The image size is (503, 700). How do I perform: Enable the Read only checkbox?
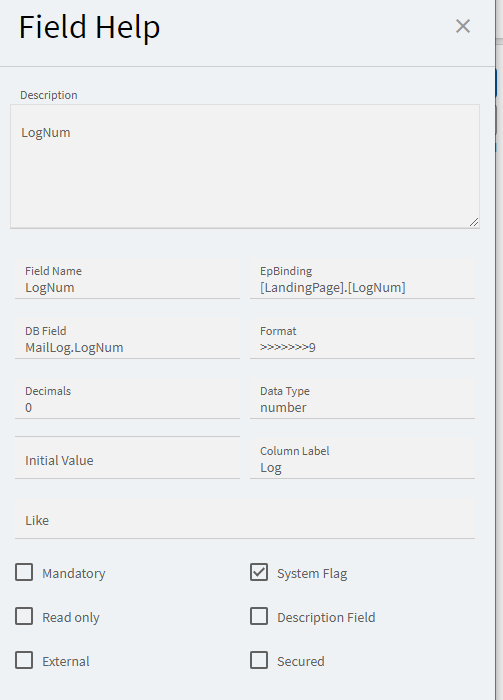24,616
